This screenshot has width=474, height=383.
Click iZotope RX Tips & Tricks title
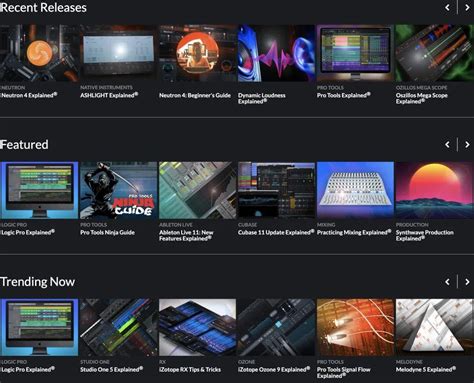click(190, 370)
